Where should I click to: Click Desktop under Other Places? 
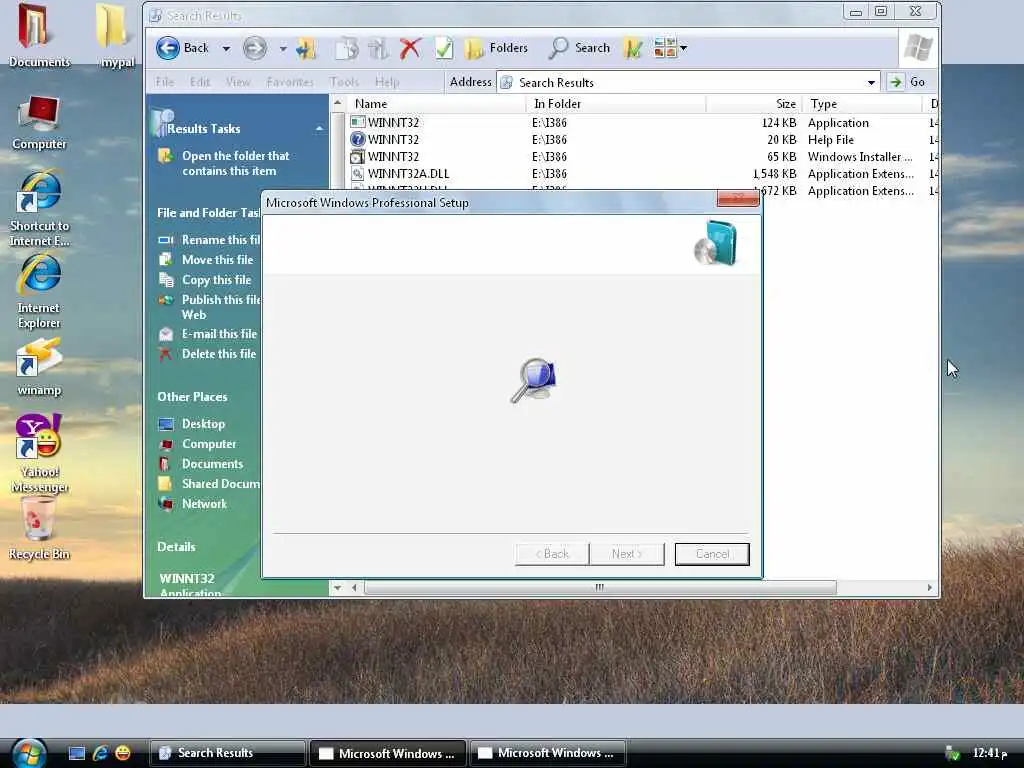203,424
